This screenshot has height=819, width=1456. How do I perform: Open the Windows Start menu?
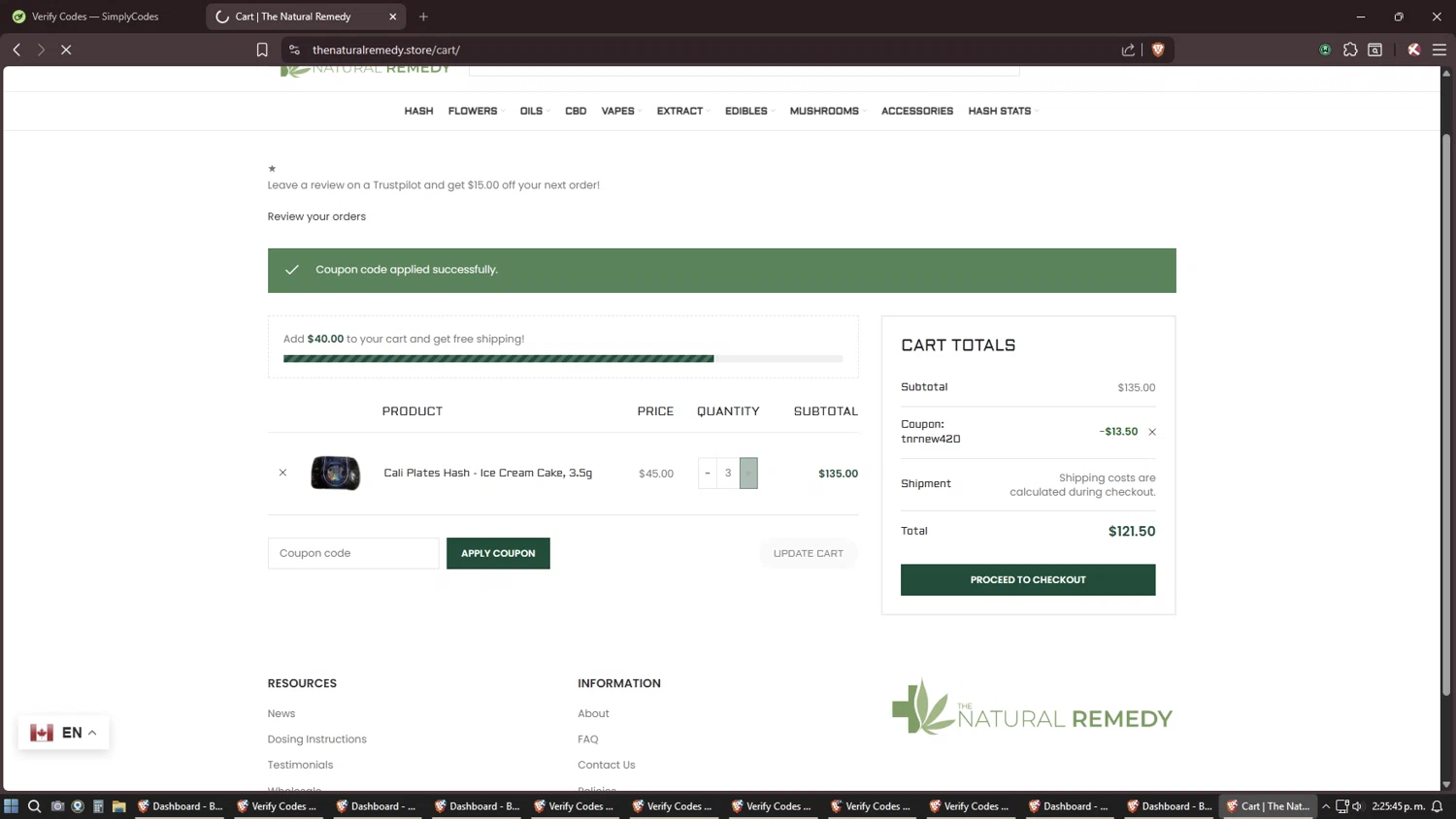tap(11, 805)
